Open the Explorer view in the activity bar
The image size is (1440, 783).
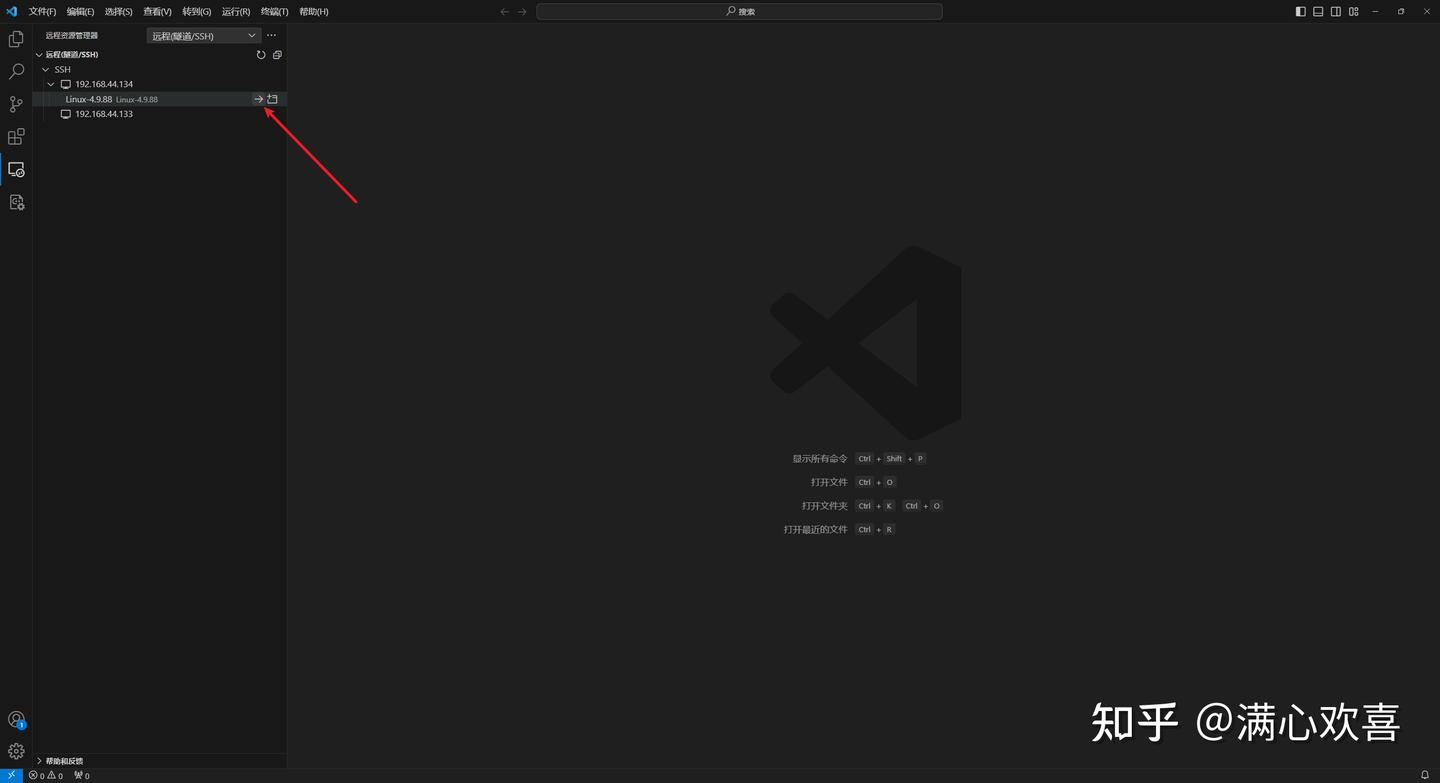pyautogui.click(x=16, y=39)
